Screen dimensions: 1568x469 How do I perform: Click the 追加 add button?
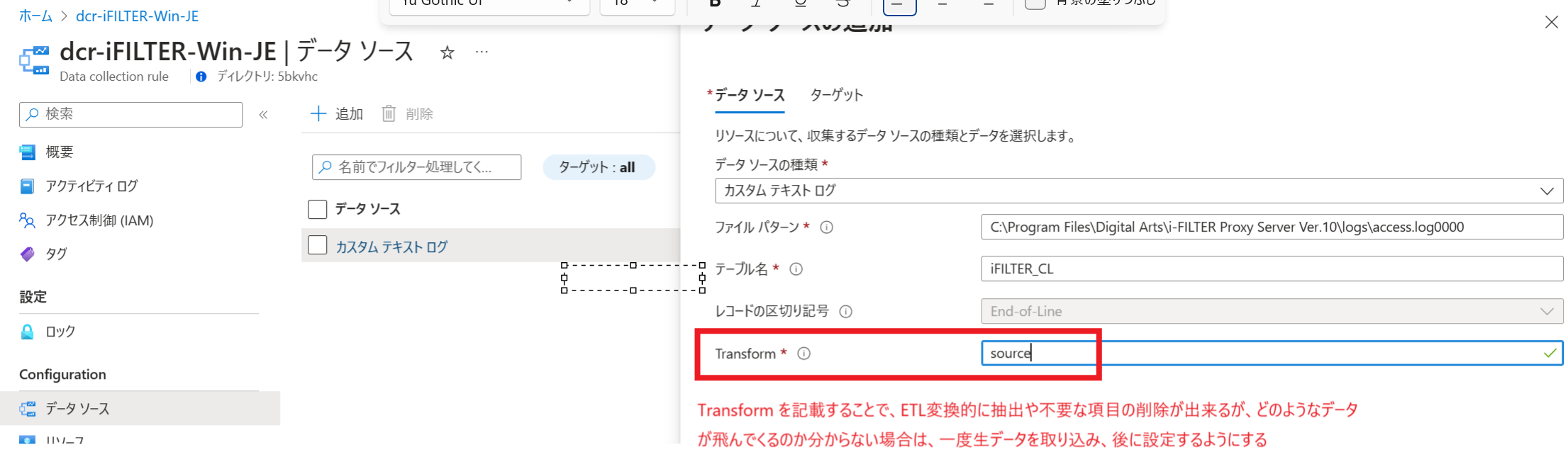pyautogui.click(x=337, y=113)
